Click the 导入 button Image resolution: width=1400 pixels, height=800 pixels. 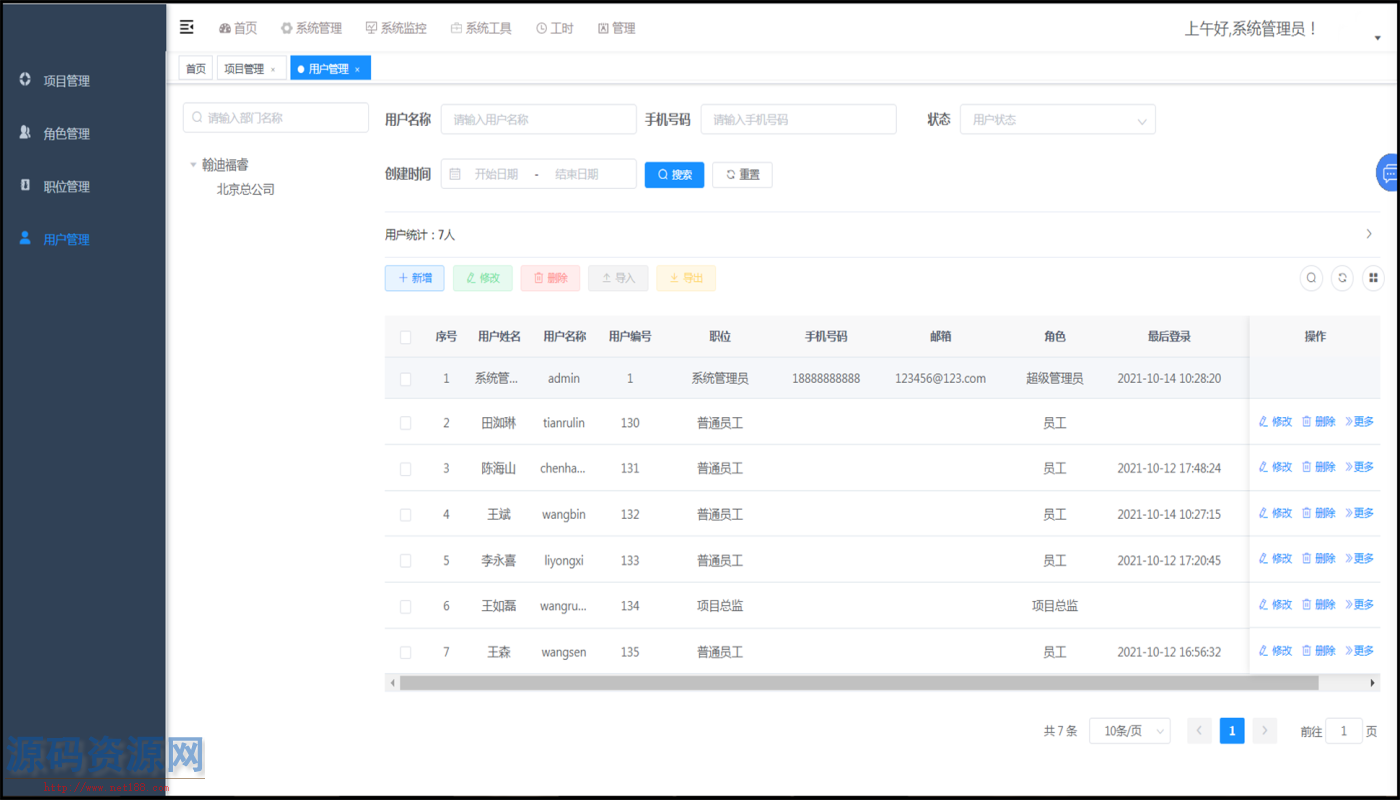tap(618, 278)
